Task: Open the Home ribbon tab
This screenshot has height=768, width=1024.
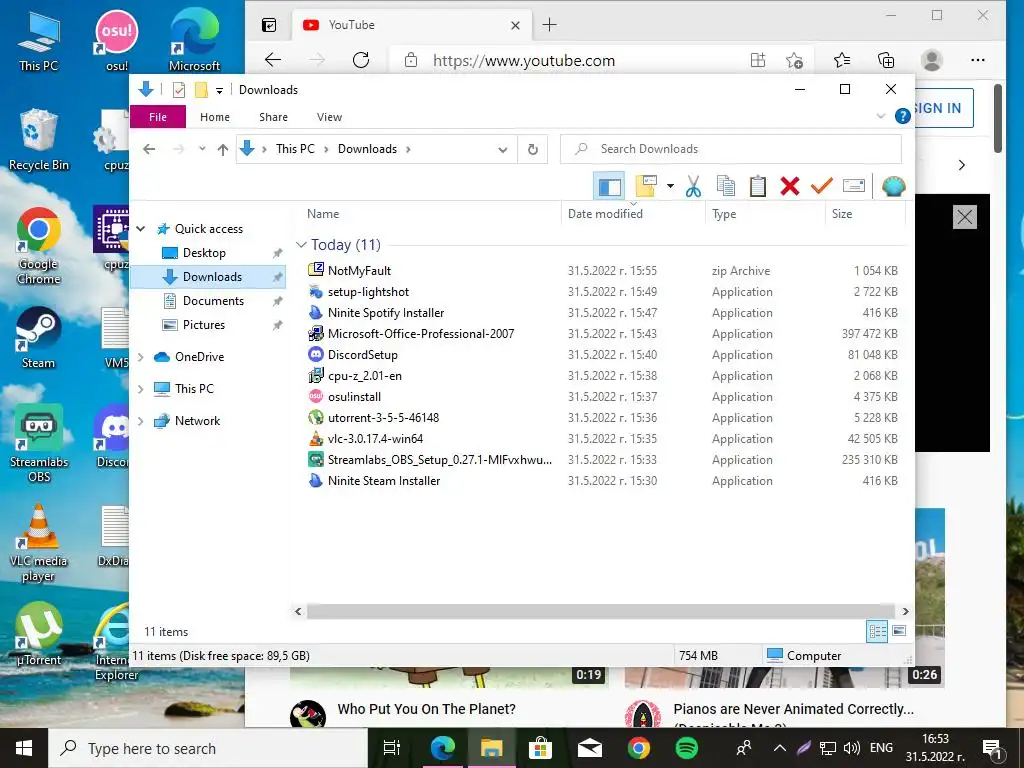Action: click(x=215, y=117)
